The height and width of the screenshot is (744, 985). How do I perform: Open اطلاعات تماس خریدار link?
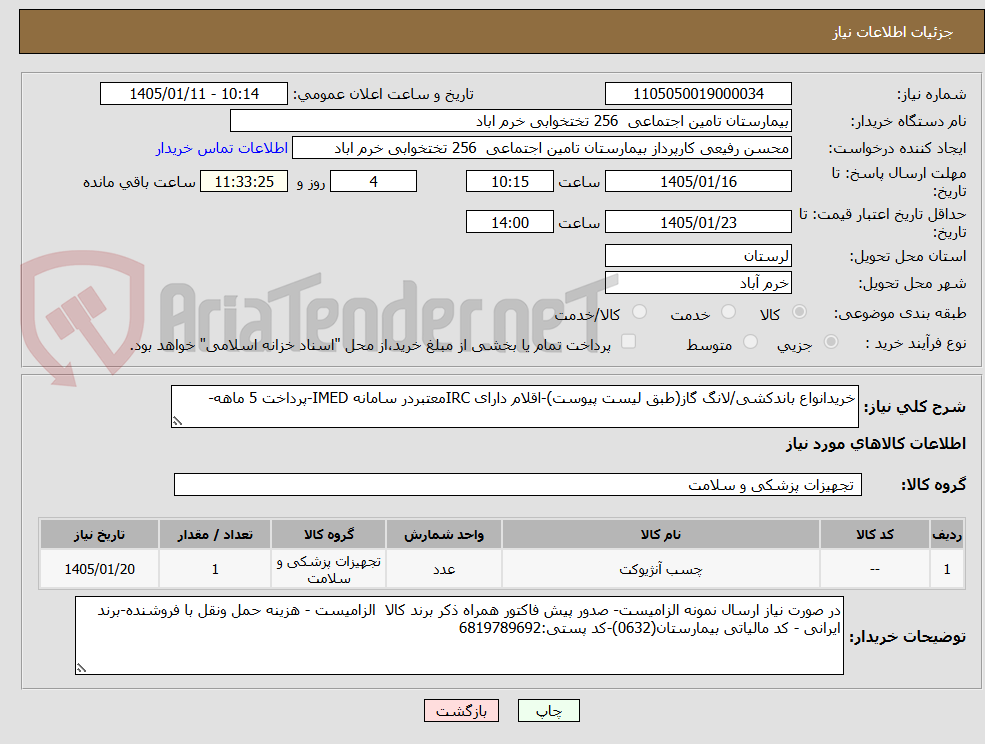pos(222,148)
